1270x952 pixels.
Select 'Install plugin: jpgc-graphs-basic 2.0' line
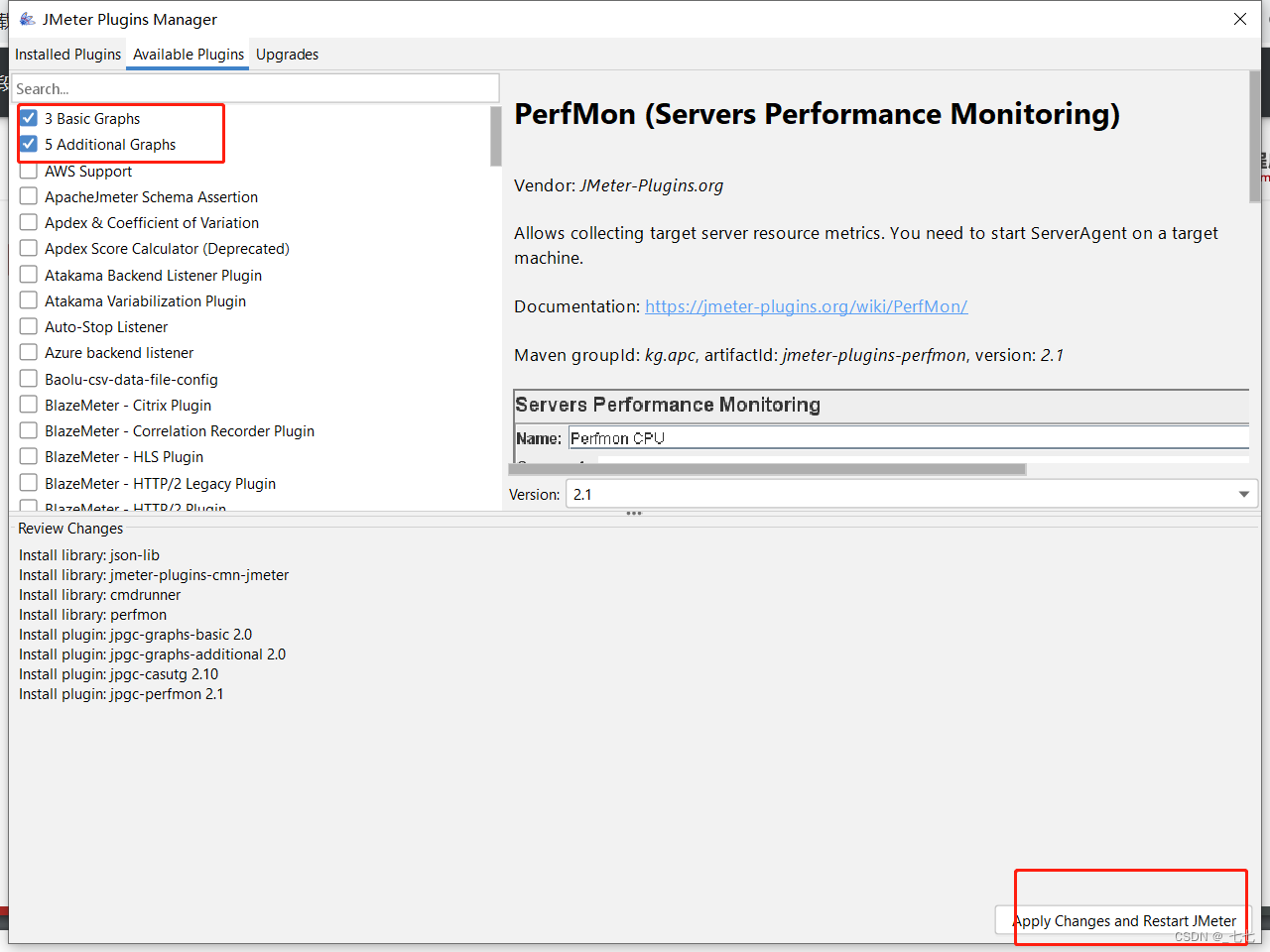pyautogui.click(x=136, y=635)
